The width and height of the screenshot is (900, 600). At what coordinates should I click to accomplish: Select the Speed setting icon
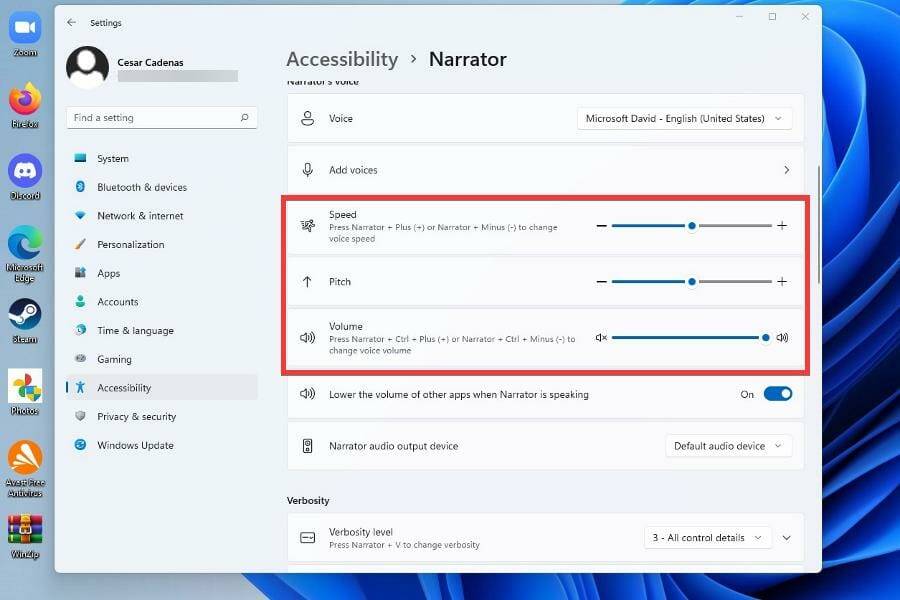tap(307, 225)
